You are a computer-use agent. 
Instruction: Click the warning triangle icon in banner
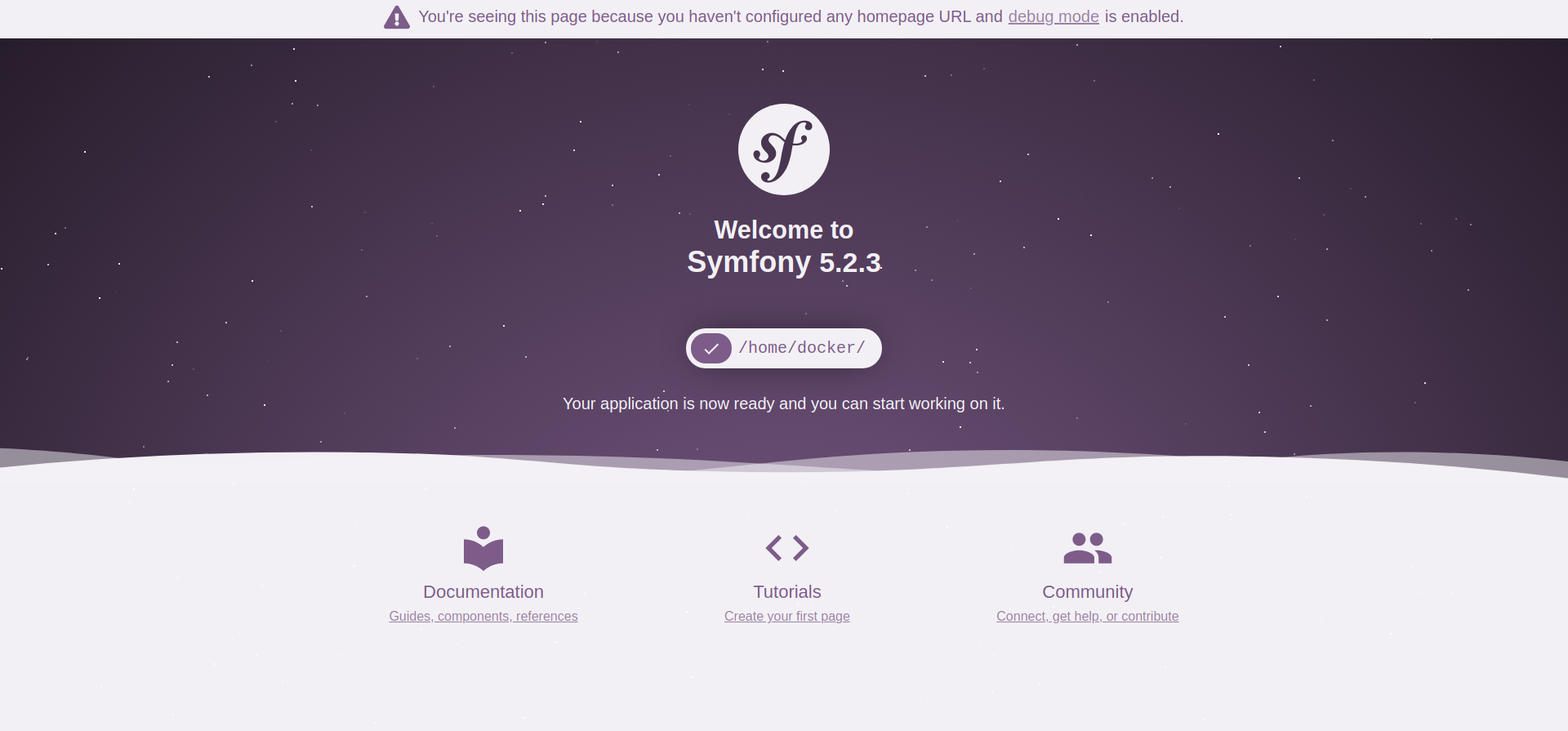[397, 17]
